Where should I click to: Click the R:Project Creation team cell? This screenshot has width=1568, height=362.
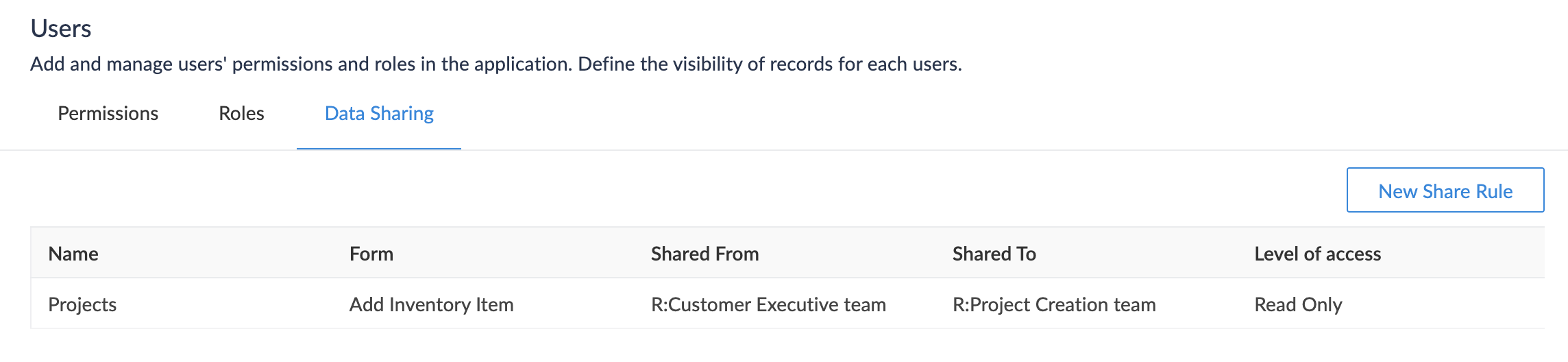[x=1054, y=304]
